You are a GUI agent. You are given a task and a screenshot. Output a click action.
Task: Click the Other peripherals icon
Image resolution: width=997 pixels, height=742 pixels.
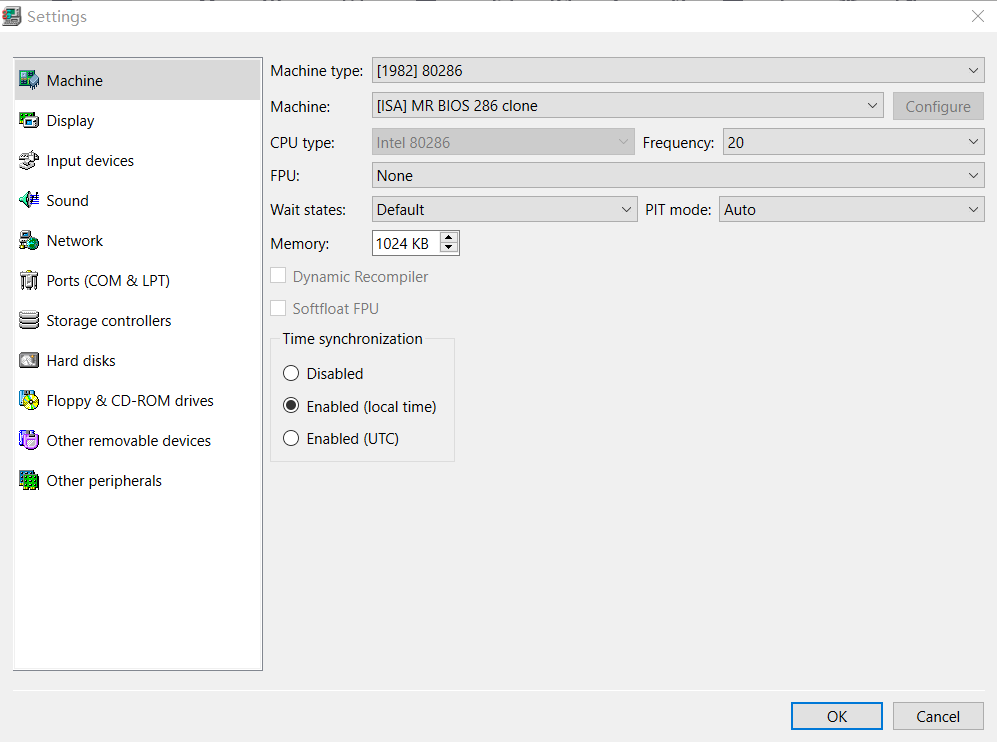pos(29,481)
